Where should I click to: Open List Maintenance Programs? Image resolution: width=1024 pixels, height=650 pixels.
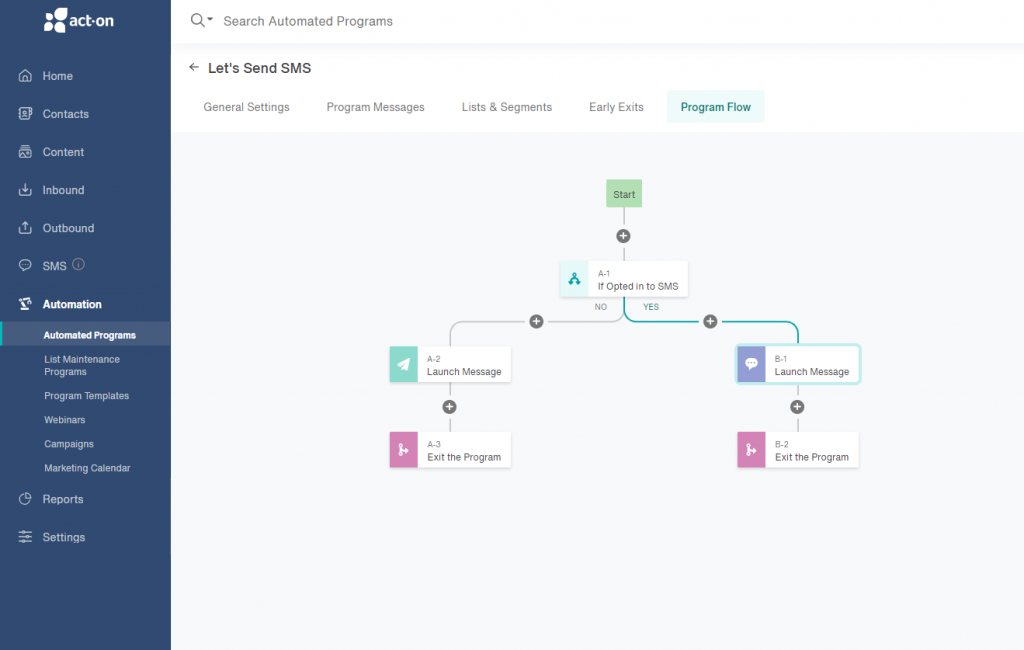(x=82, y=365)
